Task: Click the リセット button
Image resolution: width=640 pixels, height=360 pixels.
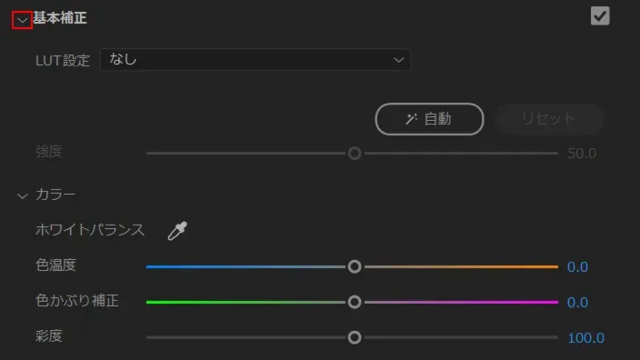Action: (x=549, y=119)
